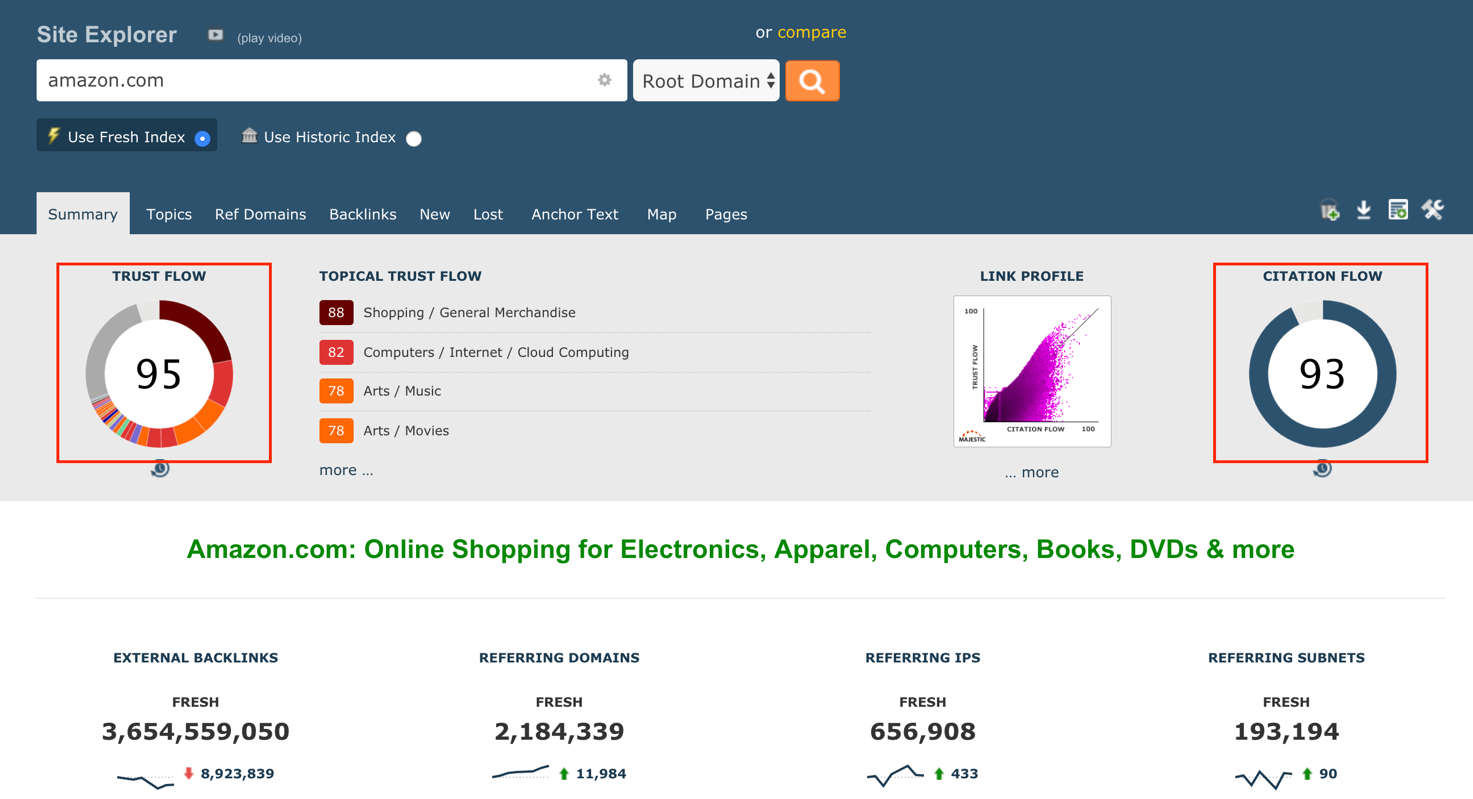Click the add-to-bucket icon

point(1330,210)
